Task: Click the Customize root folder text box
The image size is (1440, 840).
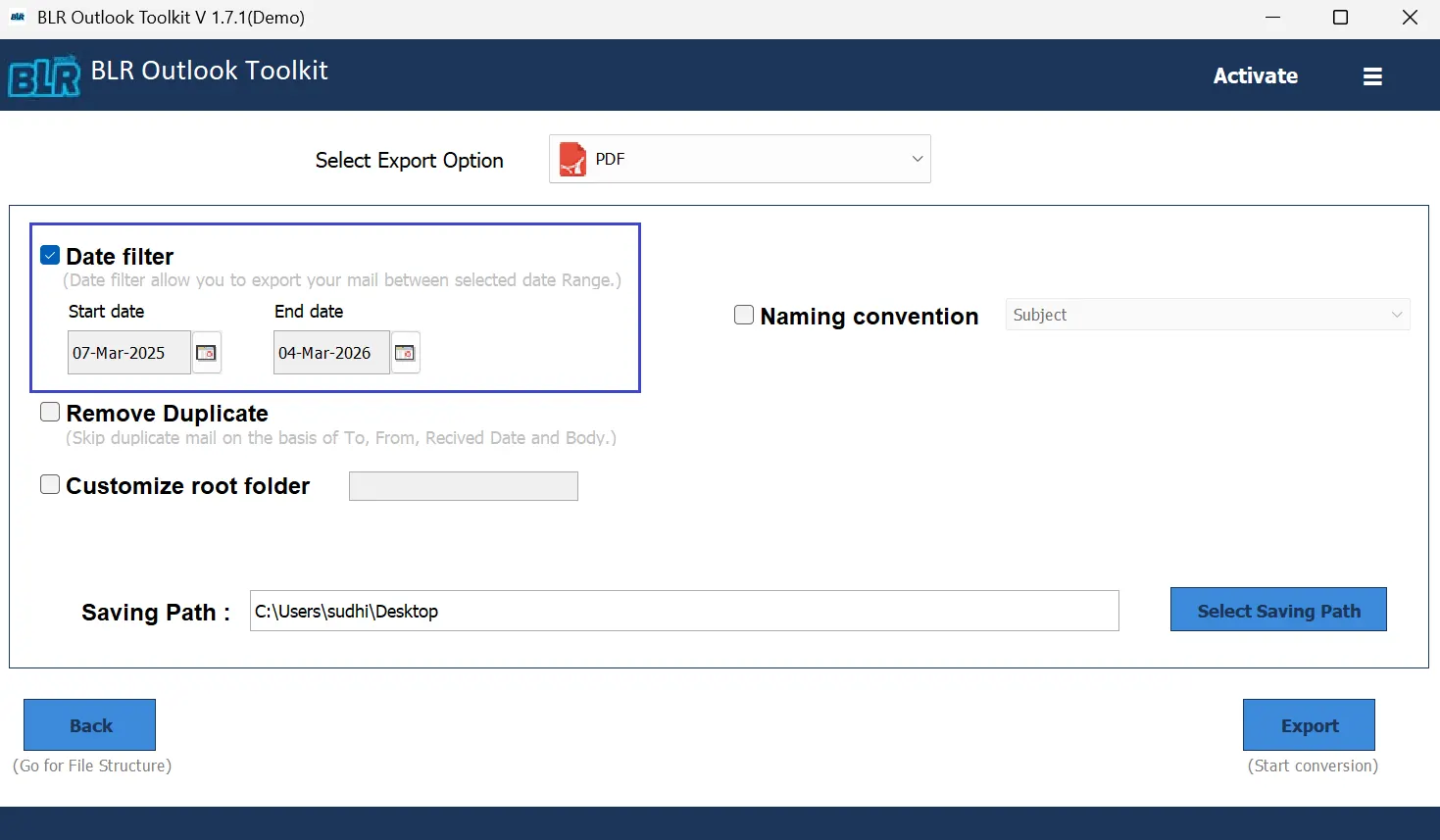Action: tap(463, 486)
